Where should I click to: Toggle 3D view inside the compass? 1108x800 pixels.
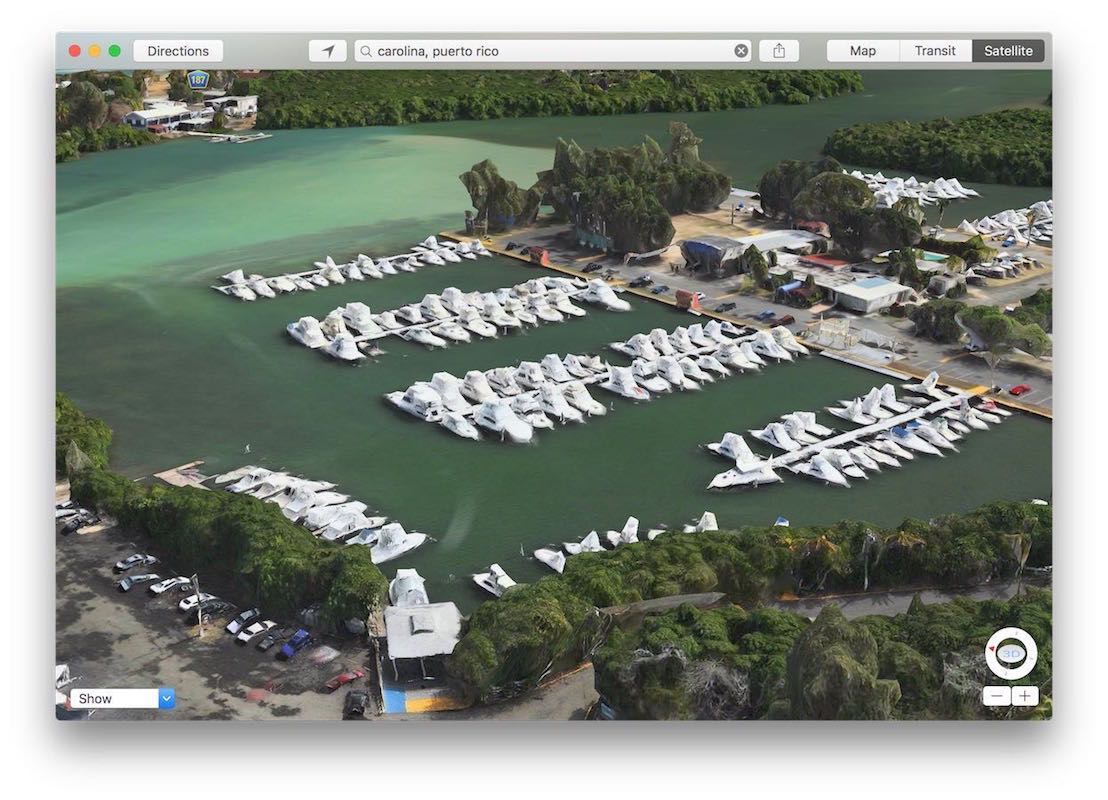1011,654
